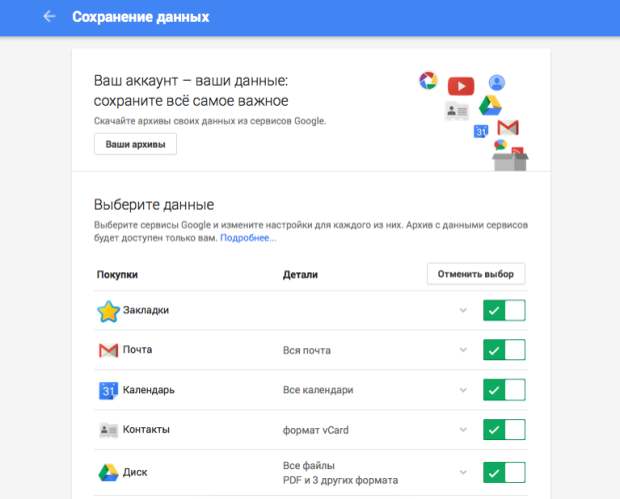Viewport: 620px width, 499px height.
Task: Disable the Календарь export switch
Action: [504, 390]
